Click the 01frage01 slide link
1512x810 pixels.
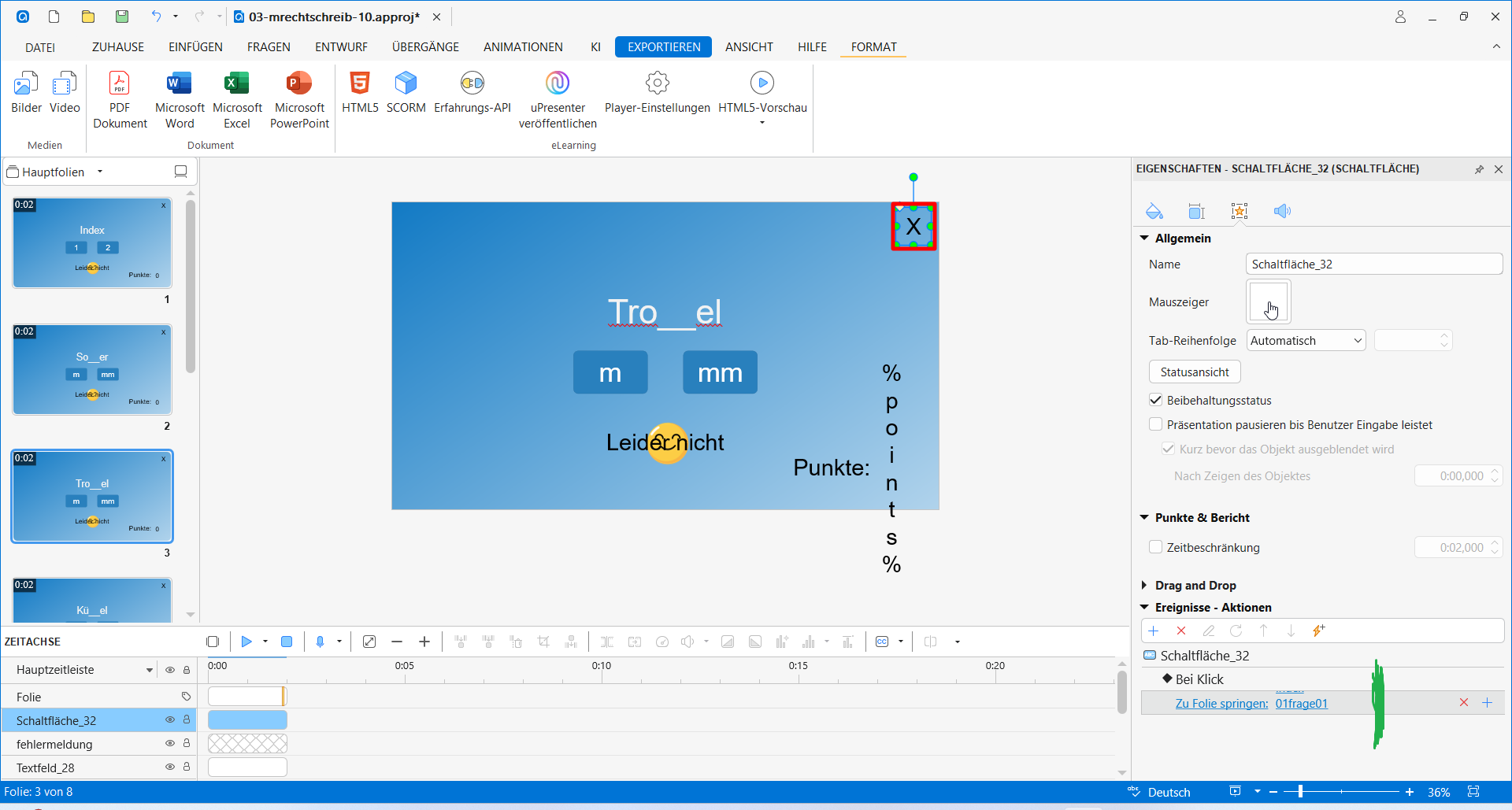(x=1301, y=704)
